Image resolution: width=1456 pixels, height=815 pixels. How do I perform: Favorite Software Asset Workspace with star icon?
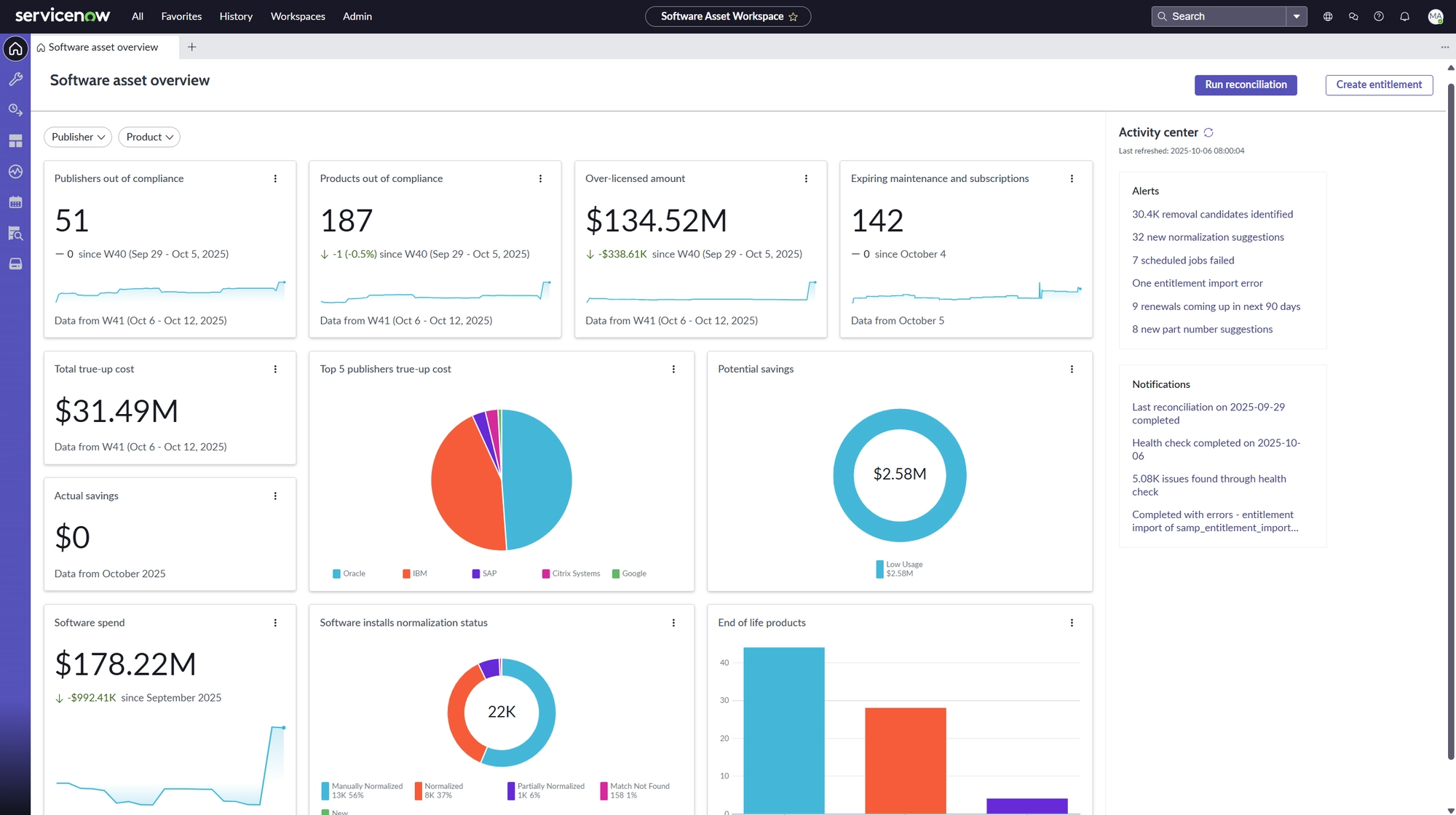[794, 17]
